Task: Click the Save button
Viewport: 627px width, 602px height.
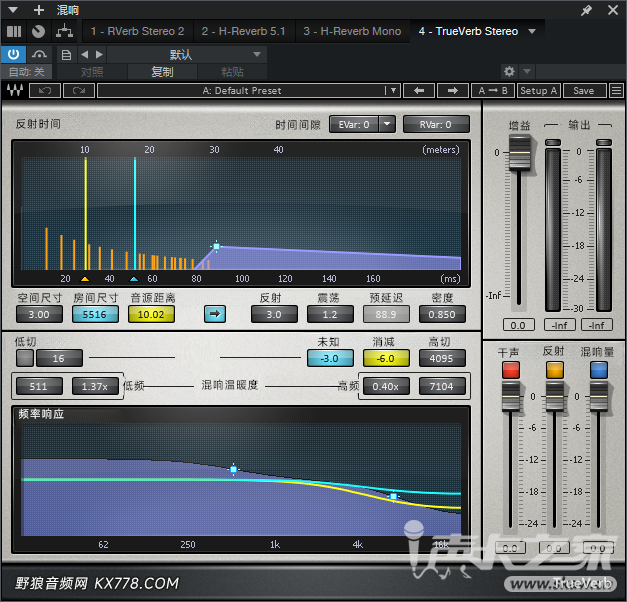Action: tap(584, 90)
